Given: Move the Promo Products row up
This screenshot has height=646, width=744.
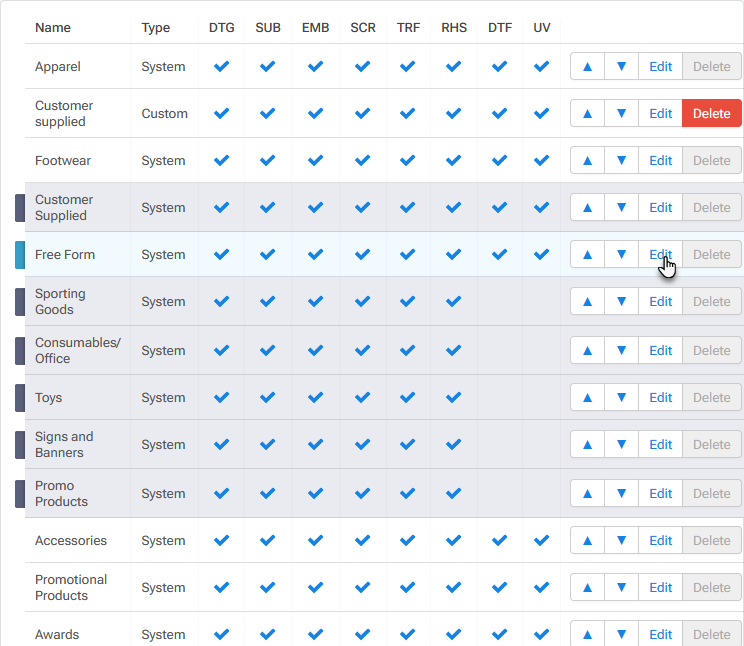Looking at the screenshot, I should click(587, 494).
